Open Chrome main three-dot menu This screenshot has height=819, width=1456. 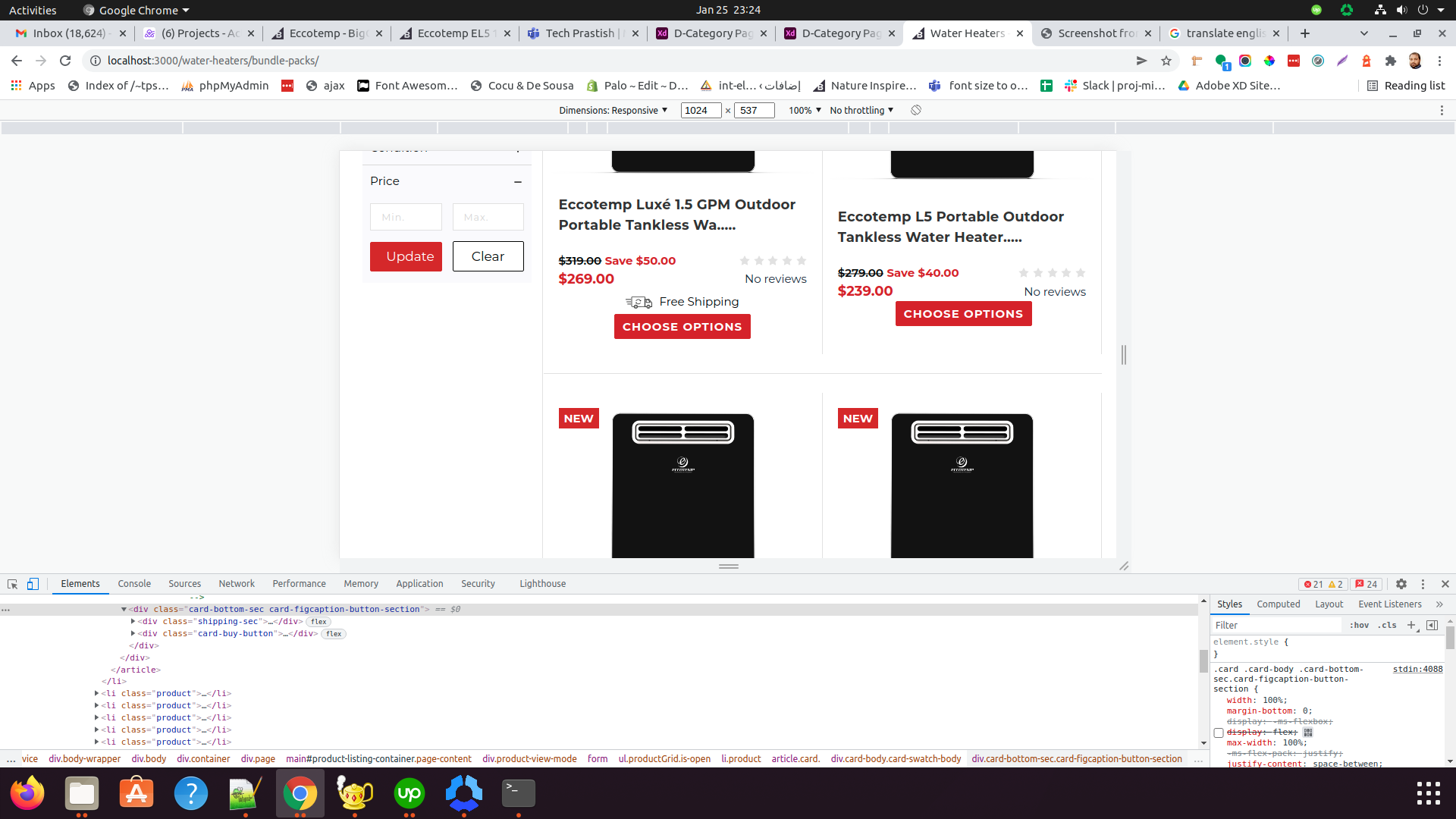pos(1439,61)
